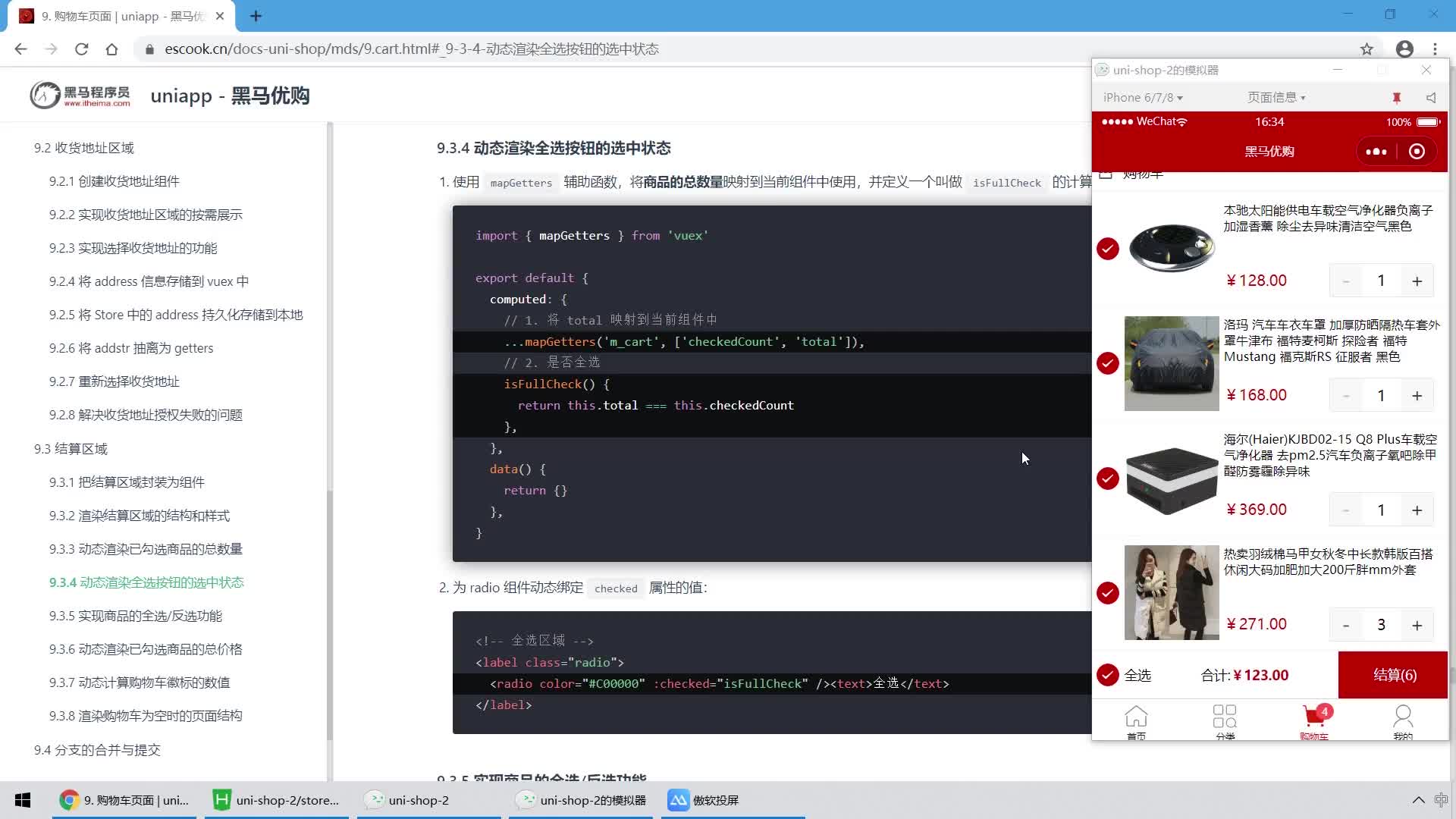This screenshot has height=819, width=1456.
Task: Click the sidebar vertical scrollbar
Action: pyautogui.click(x=330, y=614)
